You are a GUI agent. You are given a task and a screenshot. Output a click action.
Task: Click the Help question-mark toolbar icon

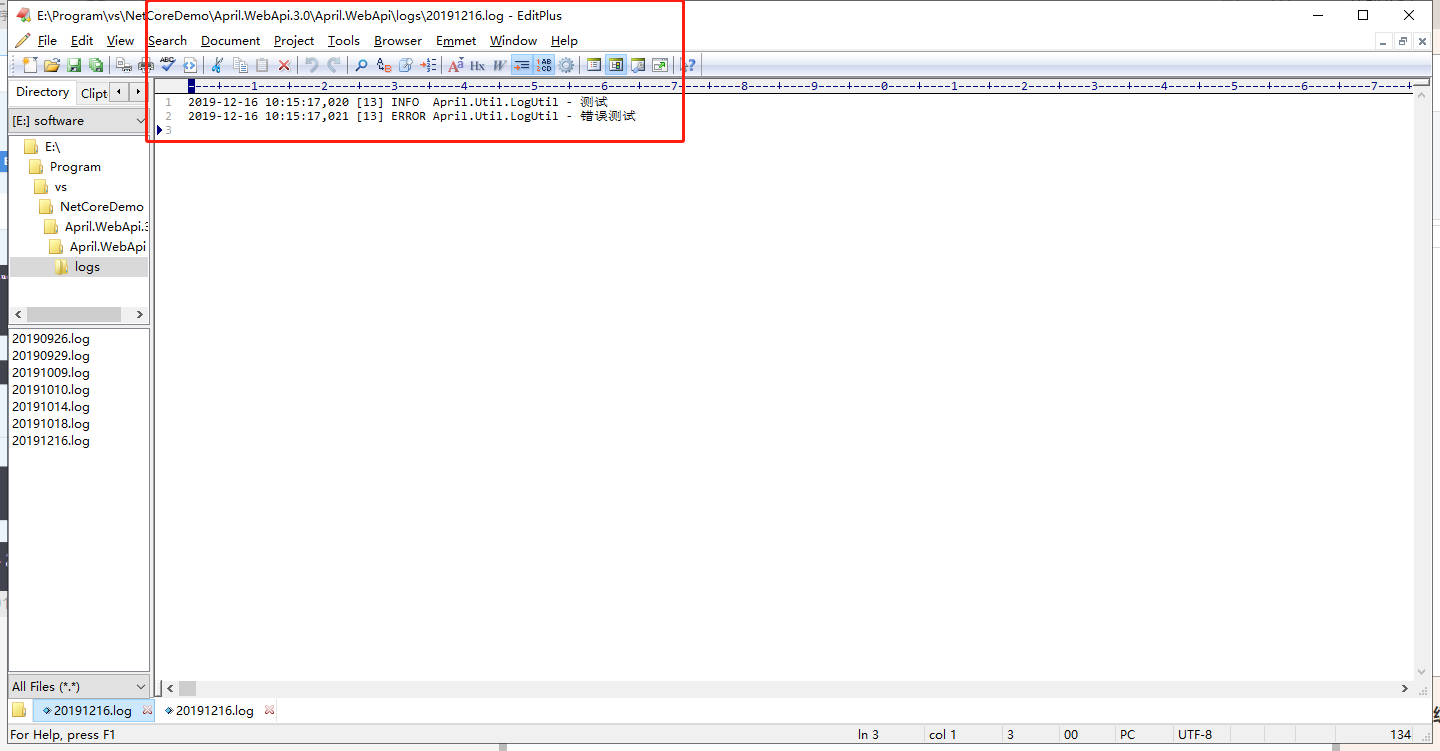click(688, 65)
